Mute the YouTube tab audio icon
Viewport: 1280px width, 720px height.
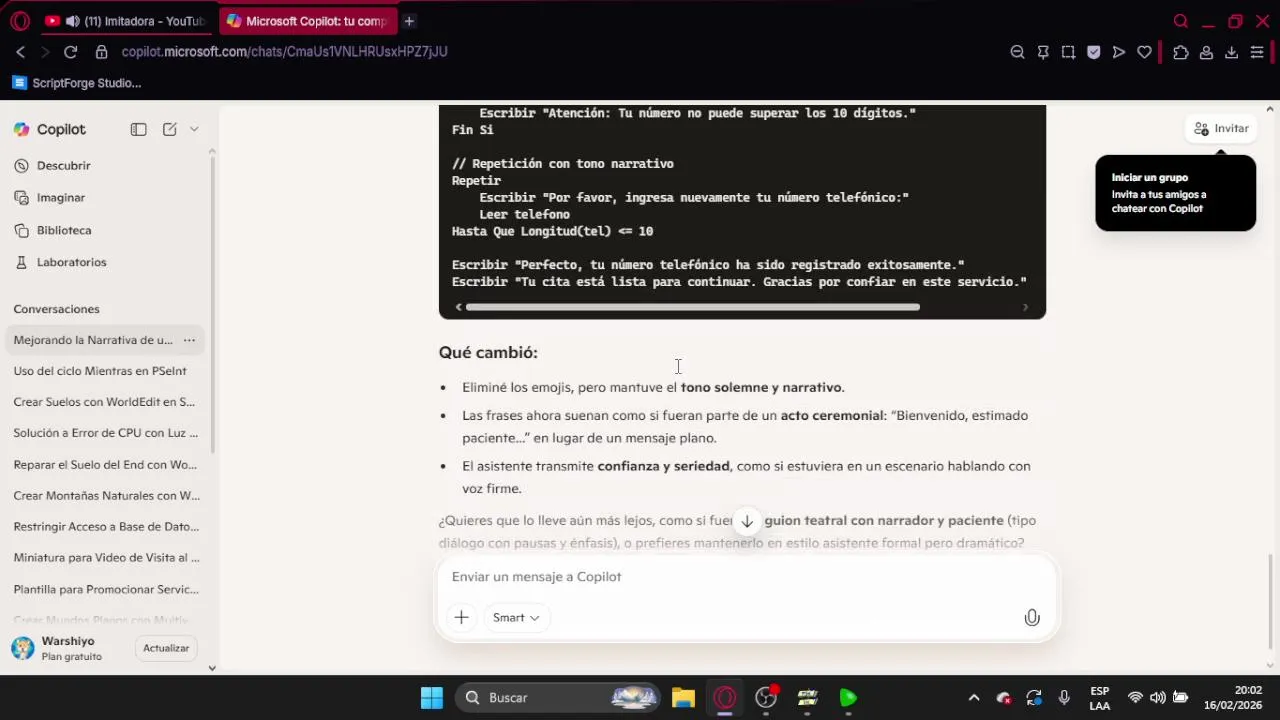(x=72, y=21)
